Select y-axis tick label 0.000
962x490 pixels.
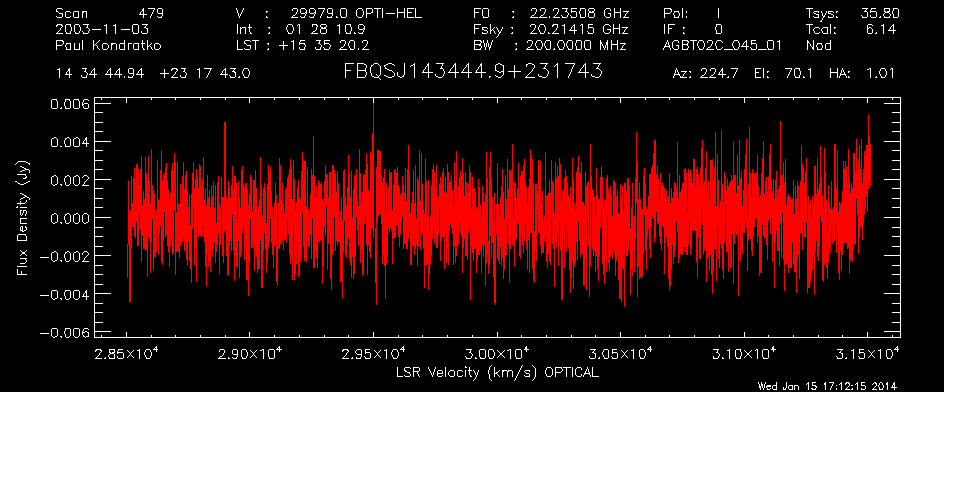coord(69,218)
